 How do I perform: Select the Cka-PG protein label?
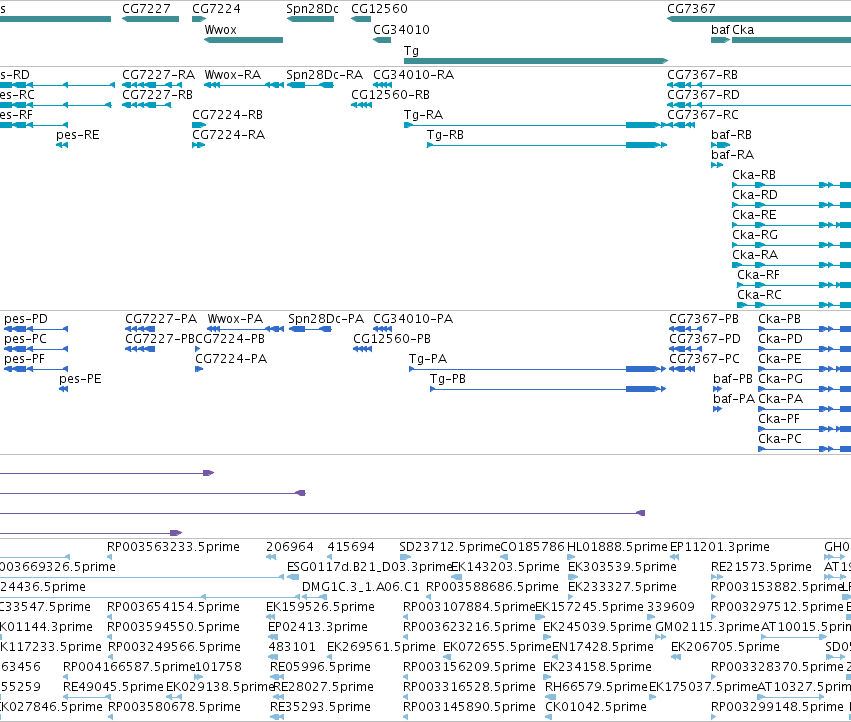(780, 379)
